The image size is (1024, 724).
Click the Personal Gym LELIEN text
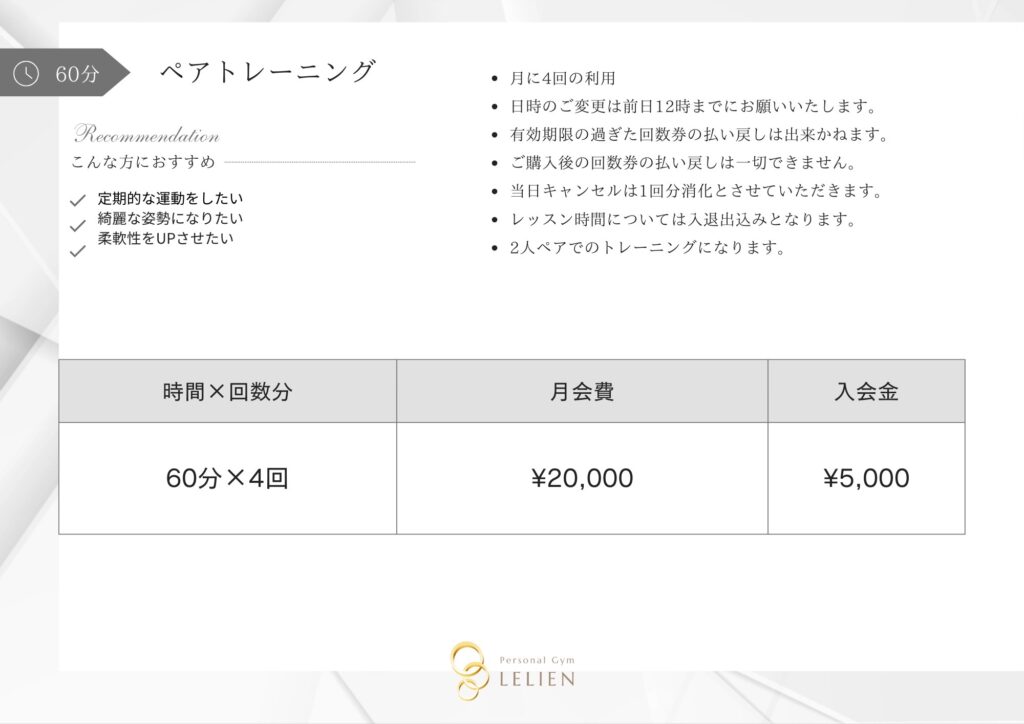pyautogui.click(x=537, y=672)
